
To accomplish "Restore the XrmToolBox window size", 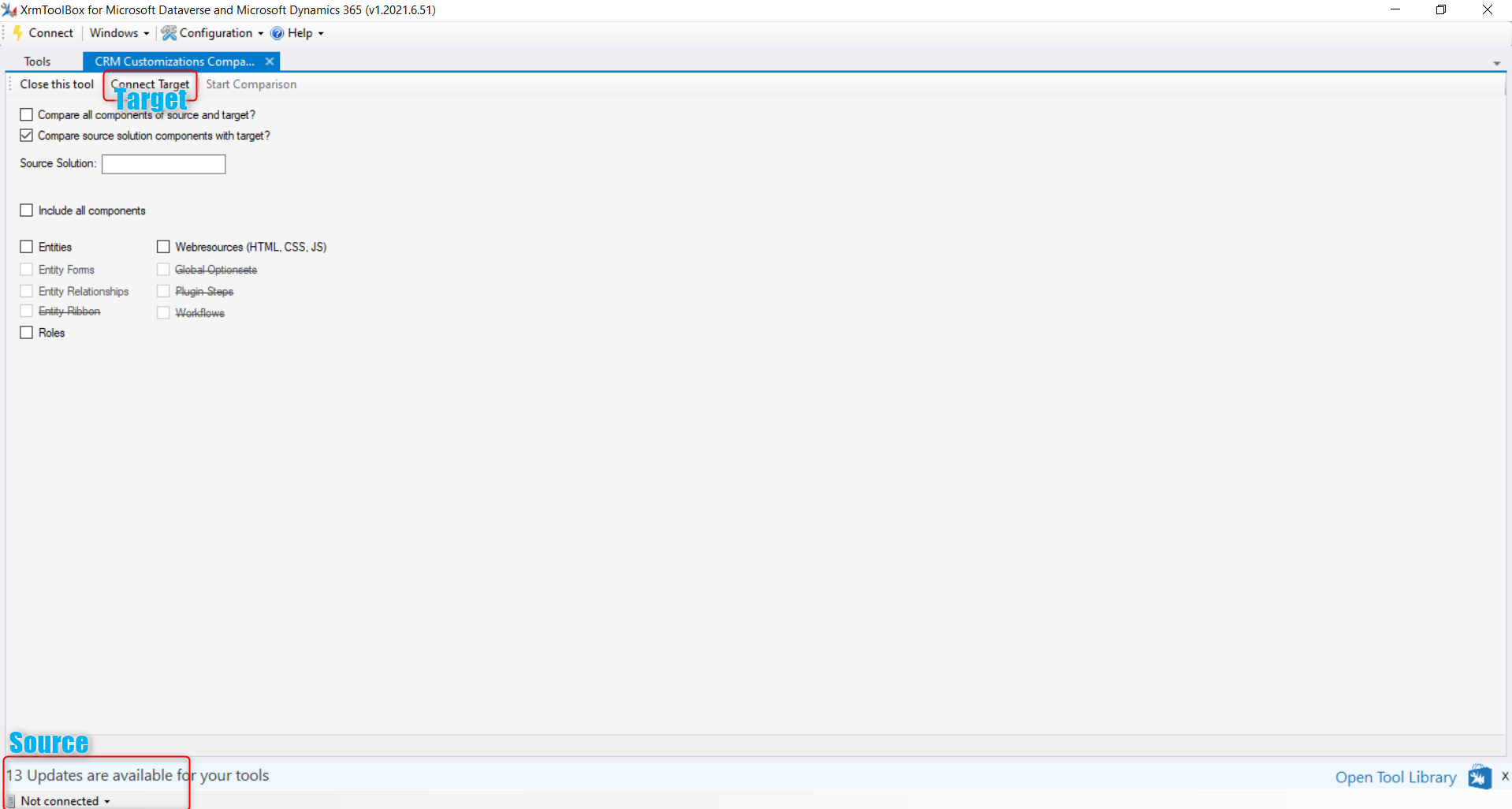I will click(1441, 10).
